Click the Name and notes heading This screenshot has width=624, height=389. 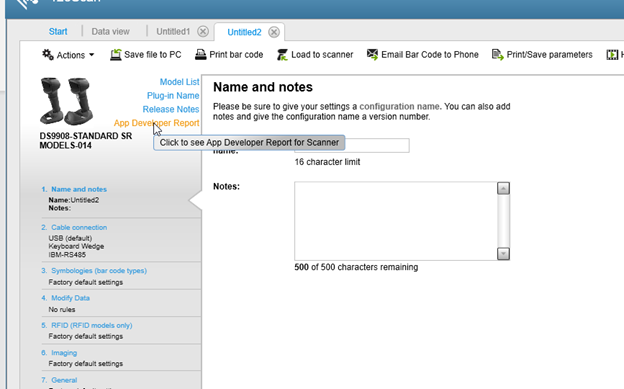263,87
